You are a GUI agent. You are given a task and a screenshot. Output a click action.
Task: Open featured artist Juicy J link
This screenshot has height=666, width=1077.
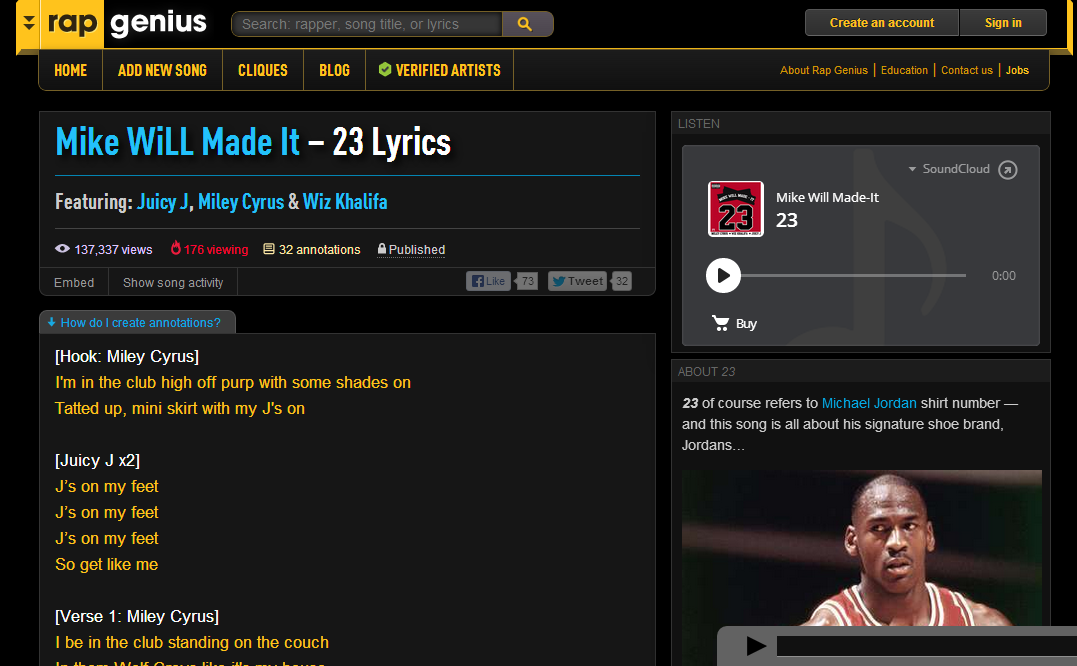pyautogui.click(x=163, y=202)
